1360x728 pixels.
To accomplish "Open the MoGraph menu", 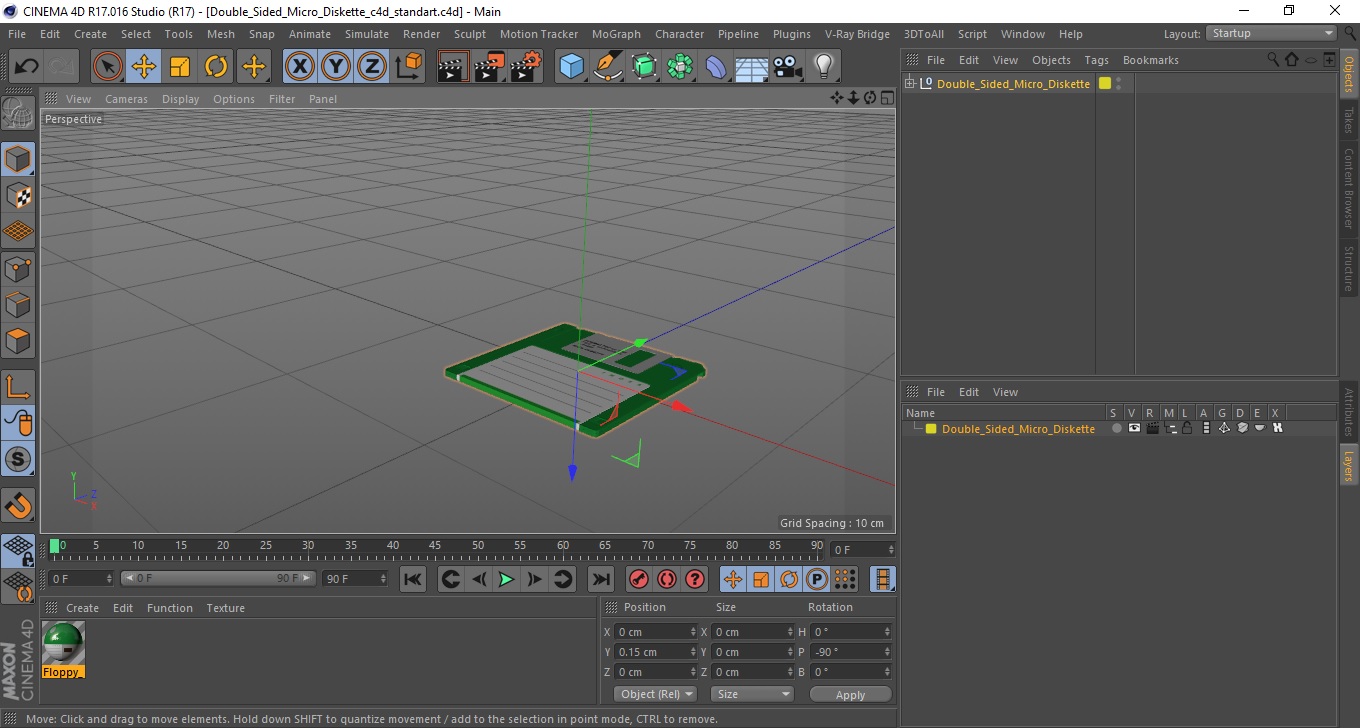I will click(x=616, y=34).
